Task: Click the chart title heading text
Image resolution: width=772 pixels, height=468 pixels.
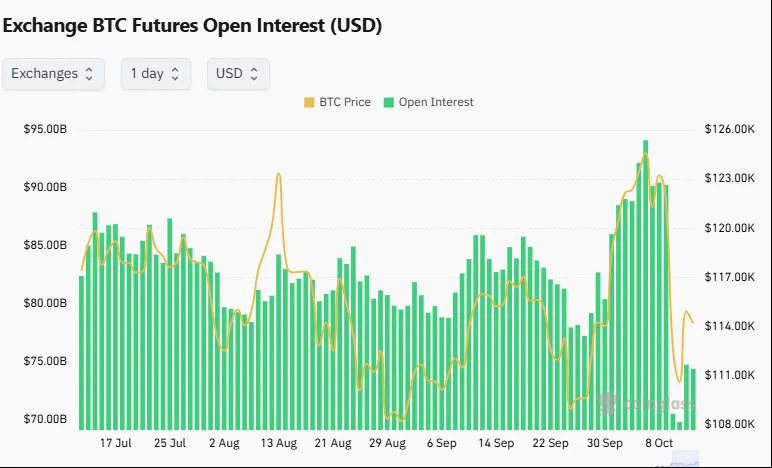Action: (x=192, y=26)
